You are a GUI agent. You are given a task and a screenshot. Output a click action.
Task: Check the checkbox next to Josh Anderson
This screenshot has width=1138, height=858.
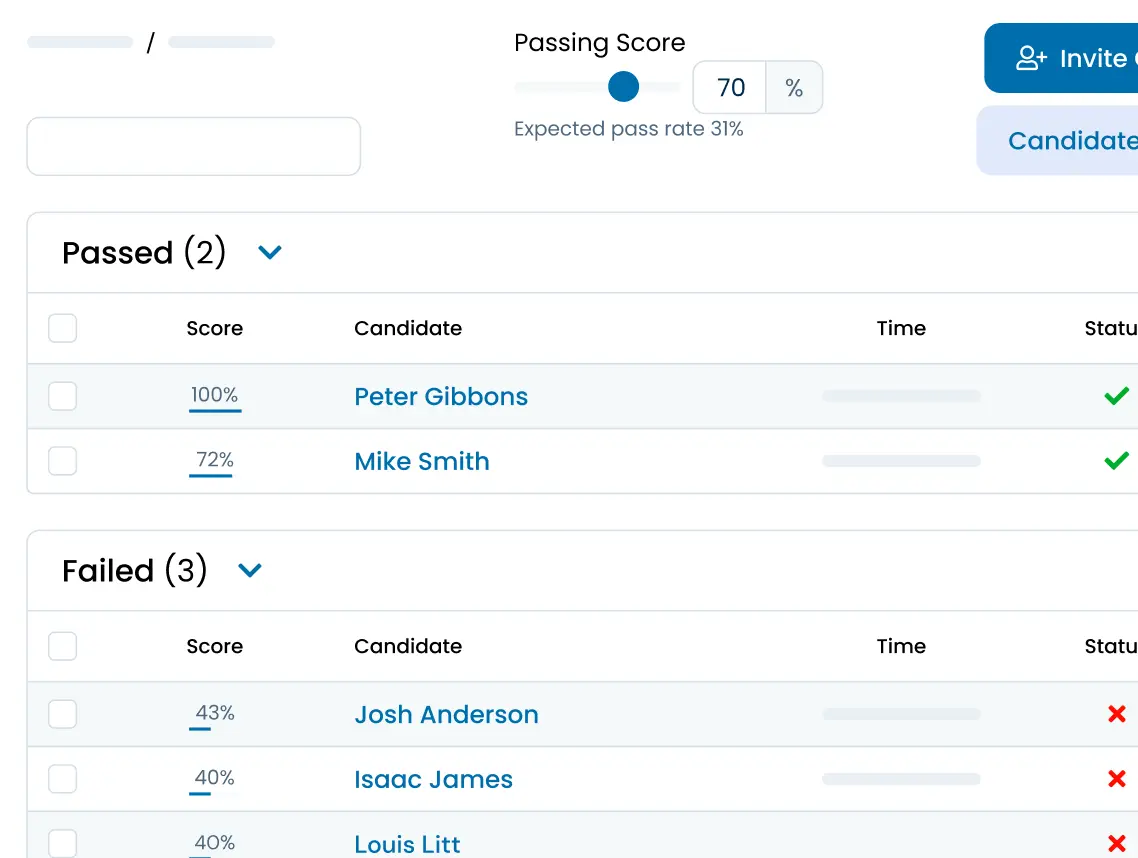click(x=62, y=714)
